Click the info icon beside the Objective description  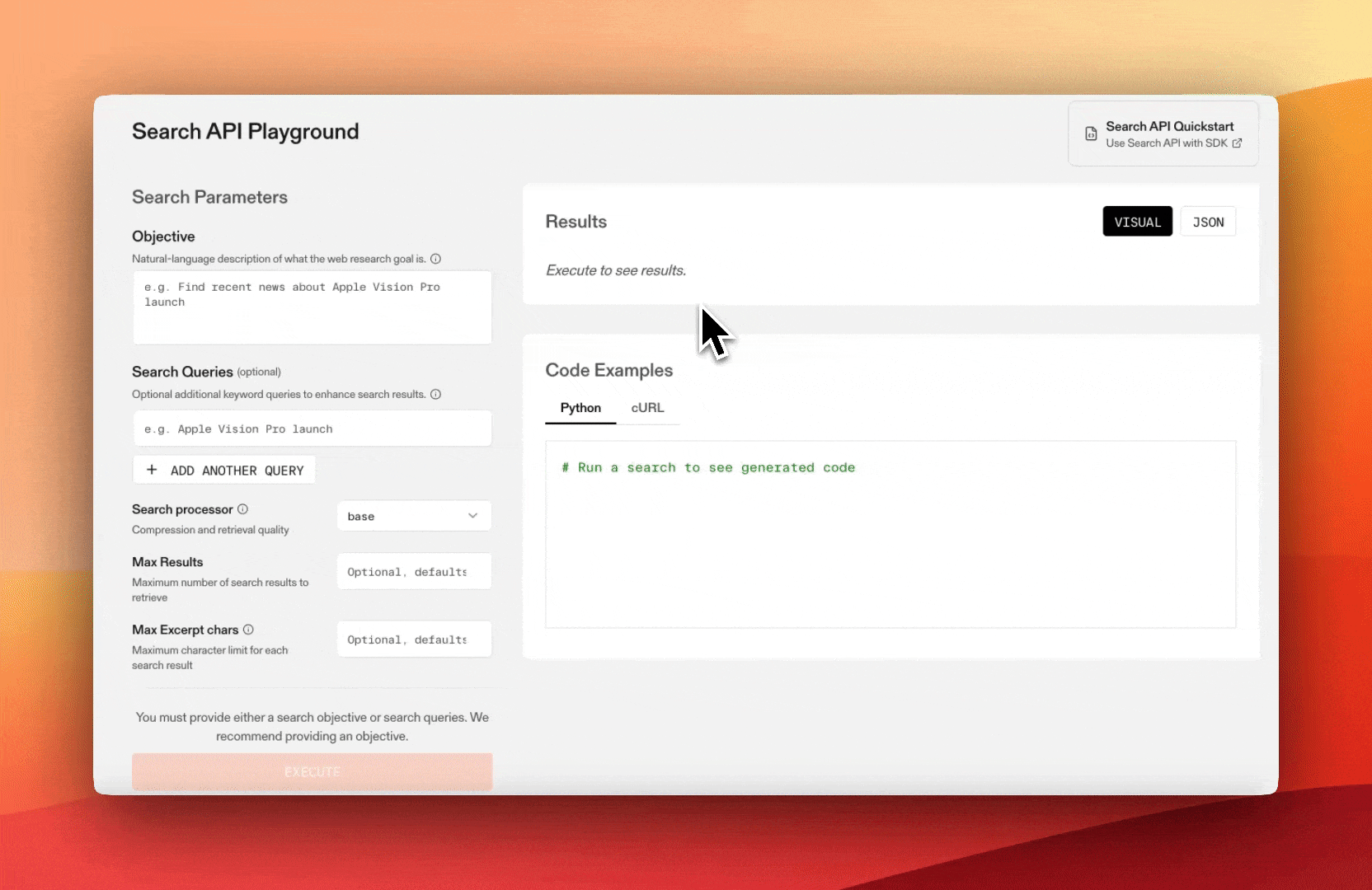pyautogui.click(x=435, y=259)
